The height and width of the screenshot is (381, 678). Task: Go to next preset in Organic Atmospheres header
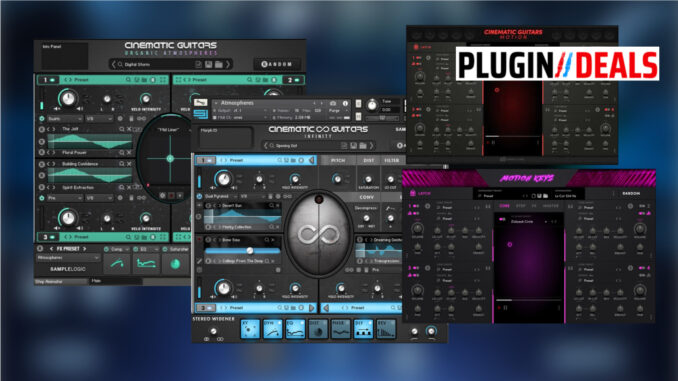click(x=228, y=64)
